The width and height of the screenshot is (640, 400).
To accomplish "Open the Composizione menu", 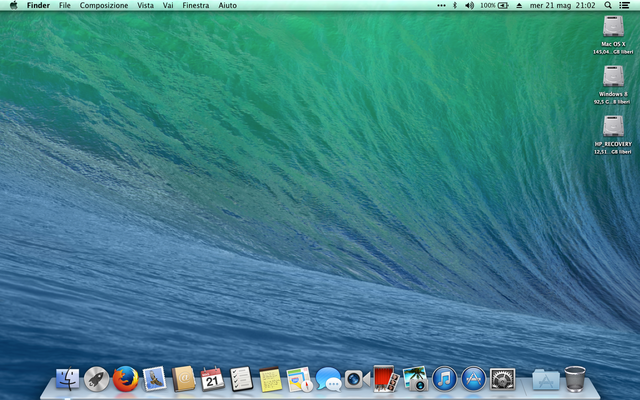I will pyautogui.click(x=104, y=5).
